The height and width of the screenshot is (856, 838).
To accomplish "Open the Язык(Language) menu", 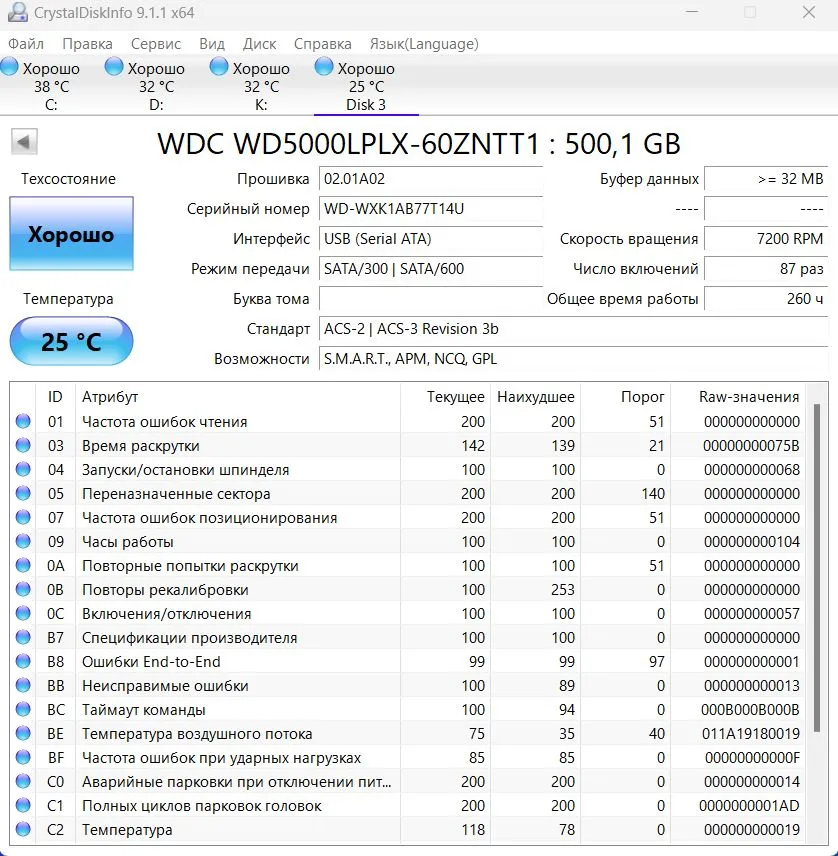I will point(424,44).
